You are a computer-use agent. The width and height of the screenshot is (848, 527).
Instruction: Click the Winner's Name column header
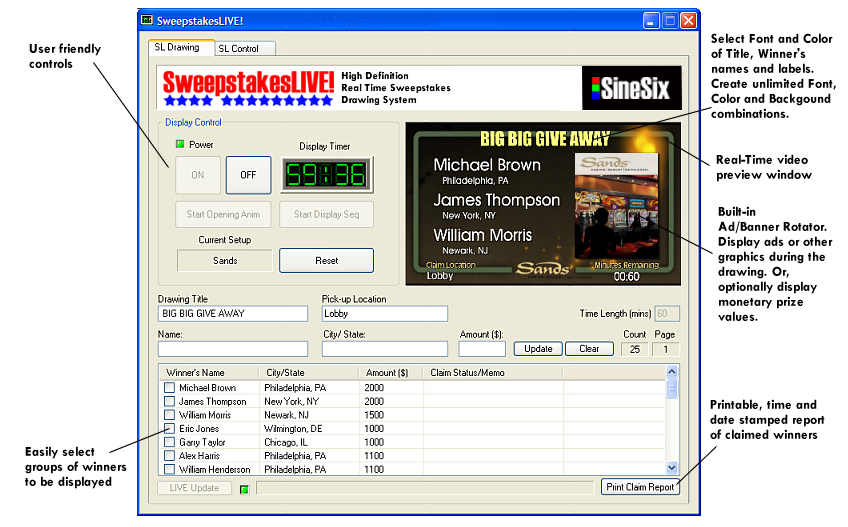[209, 372]
